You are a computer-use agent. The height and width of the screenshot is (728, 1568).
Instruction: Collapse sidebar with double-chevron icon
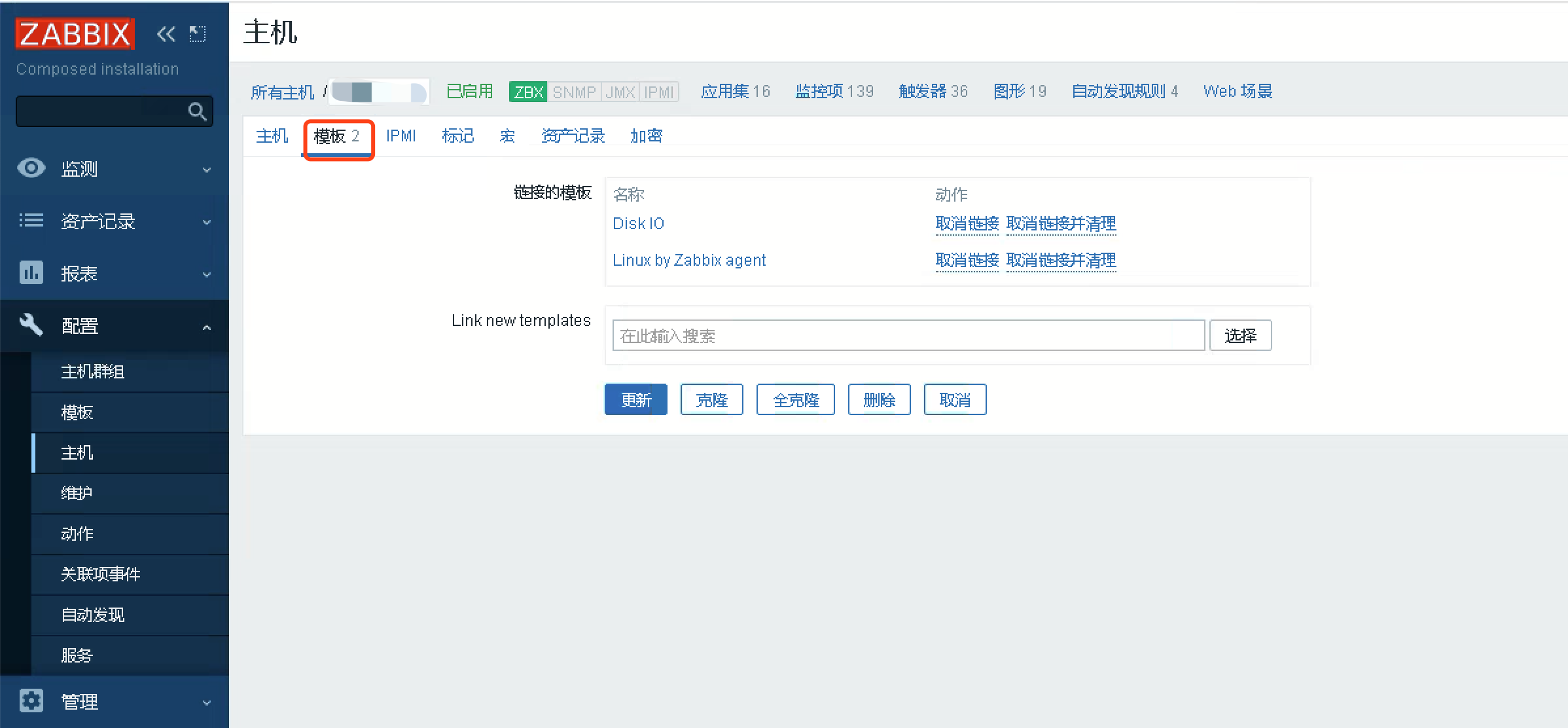click(x=166, y=33)
